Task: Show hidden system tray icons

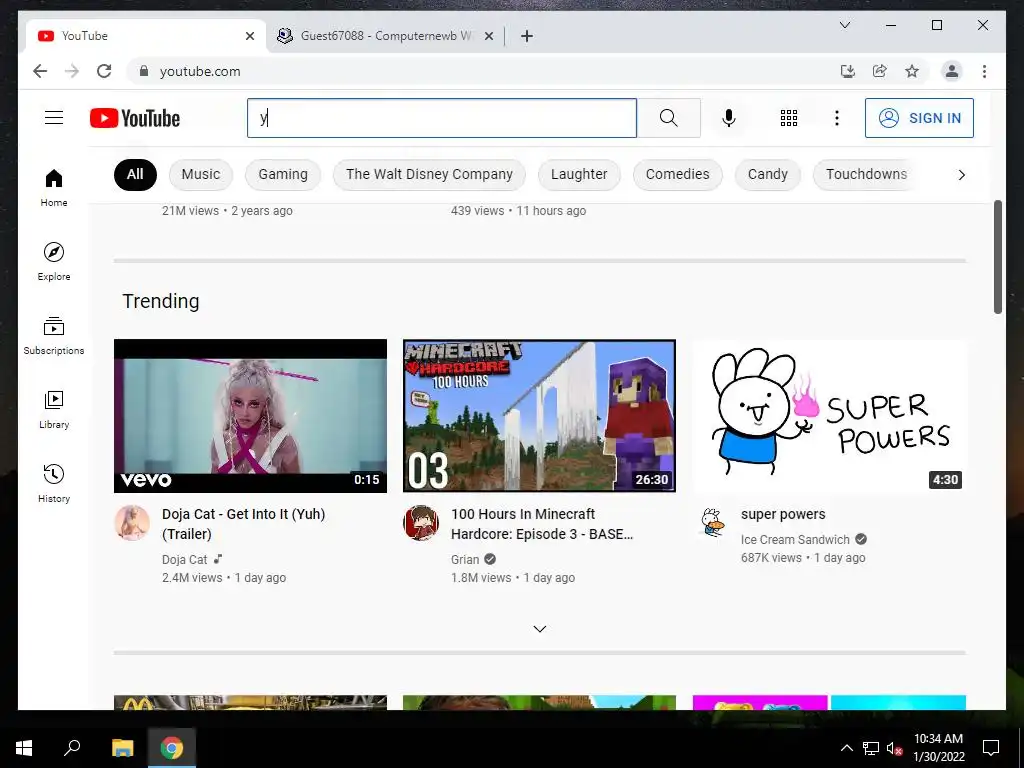Action: (x=846, y=748)
